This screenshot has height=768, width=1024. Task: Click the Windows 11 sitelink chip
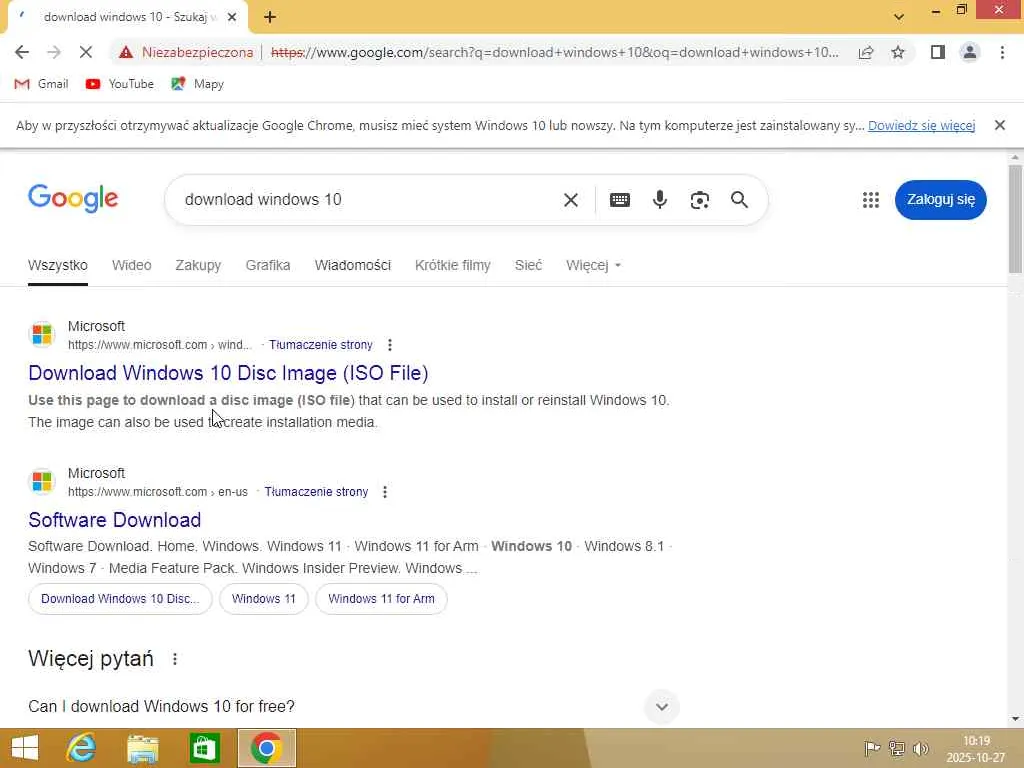(x=264, y=599)
